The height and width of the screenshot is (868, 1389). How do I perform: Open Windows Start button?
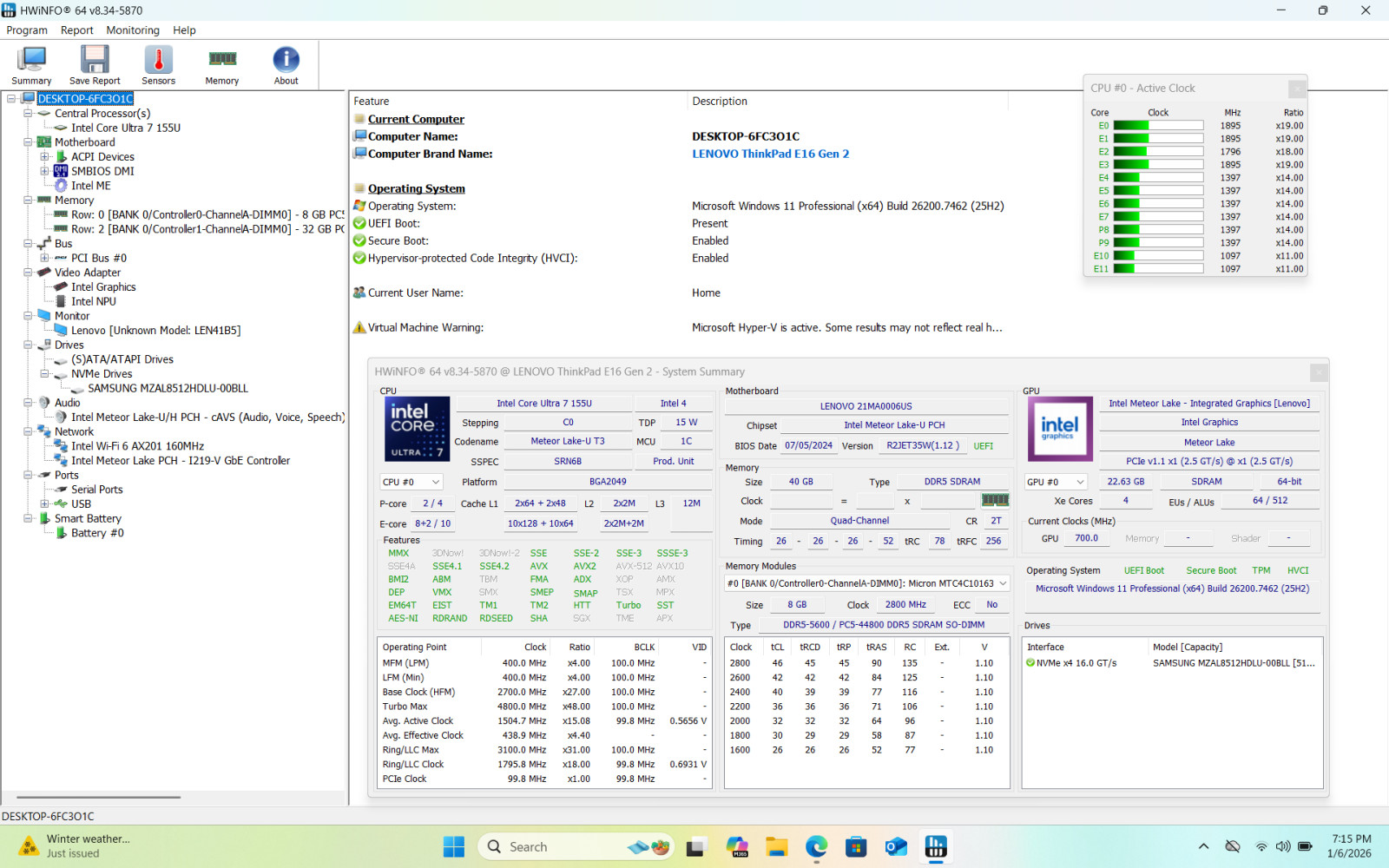pyautogui.click(x=453, y=846)
